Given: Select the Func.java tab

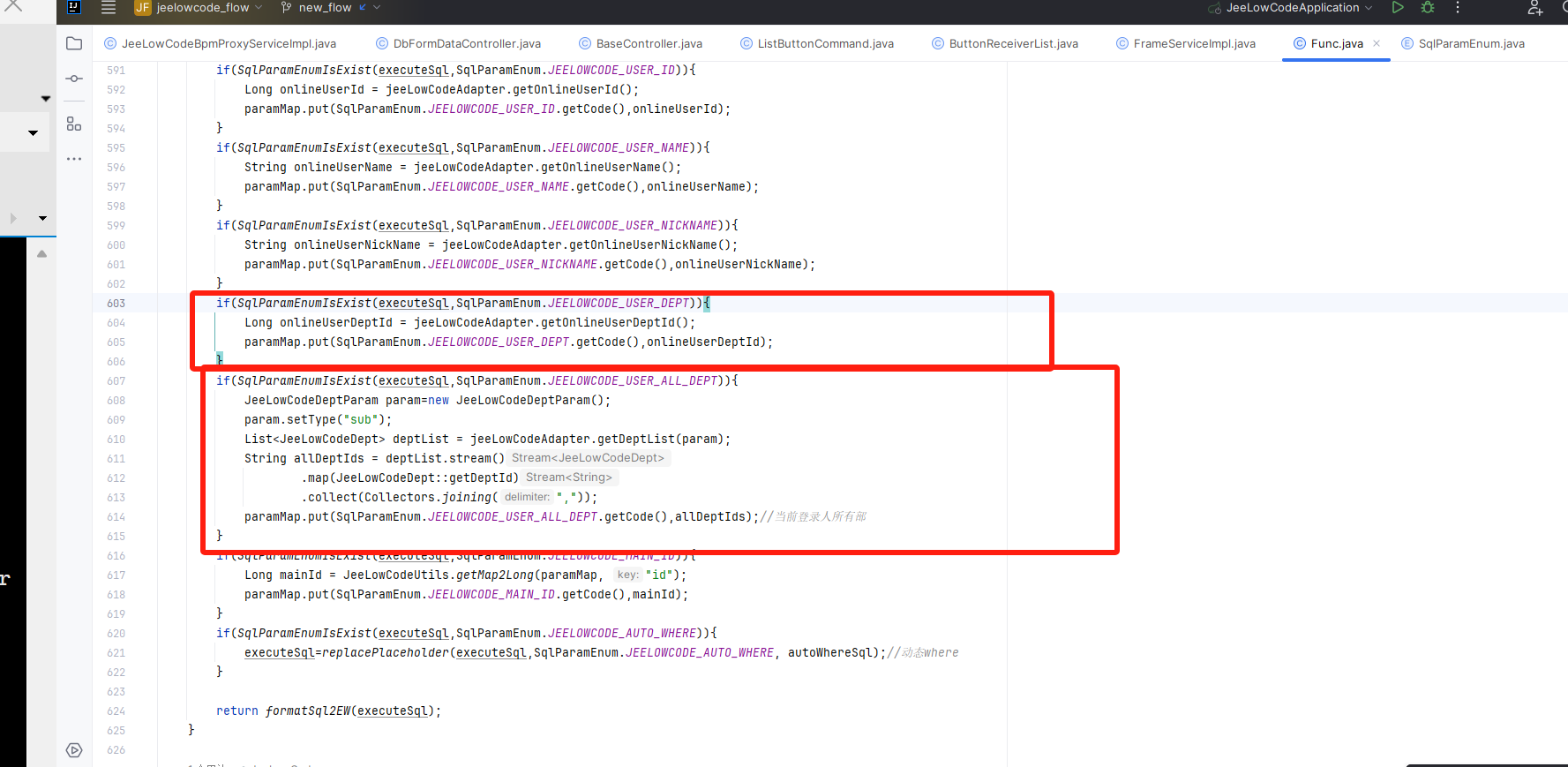Looking at the screenshot, I should point(1336,43).
